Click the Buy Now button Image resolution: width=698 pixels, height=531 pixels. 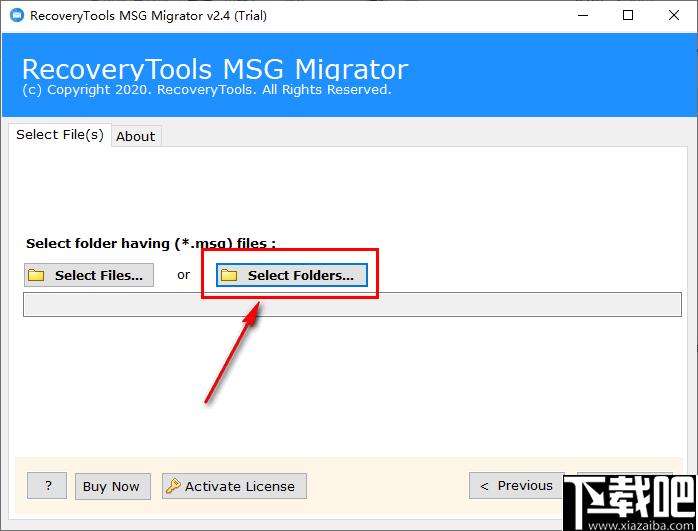coord(113,486)
